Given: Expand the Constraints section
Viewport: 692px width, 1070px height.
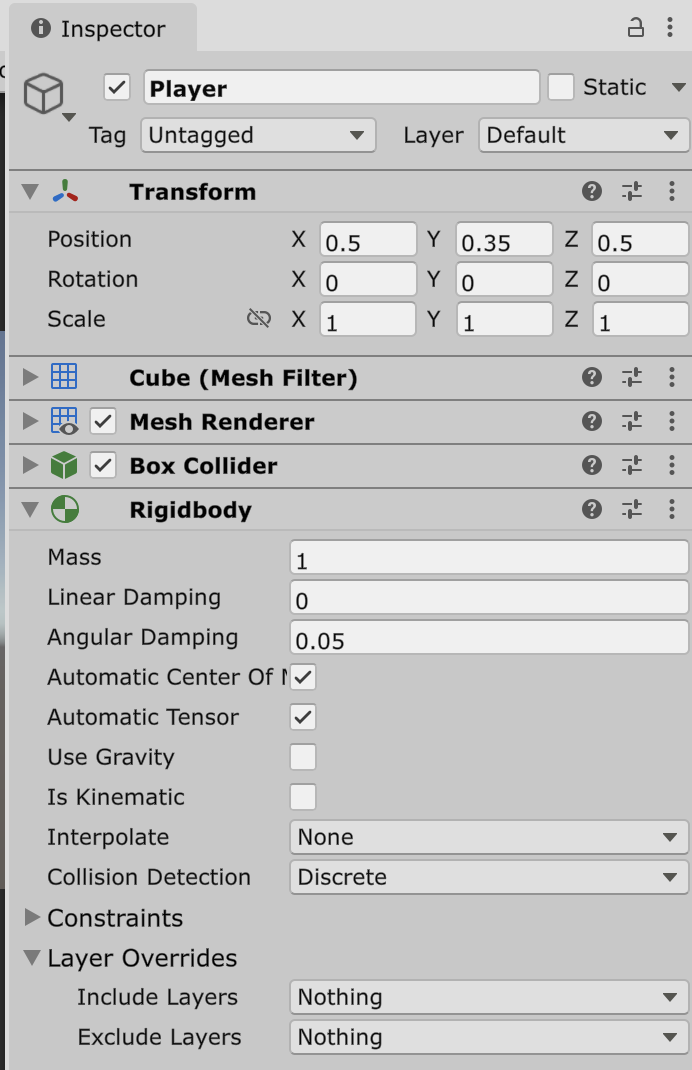Looking at the screenshot, I should pos(32,918).
